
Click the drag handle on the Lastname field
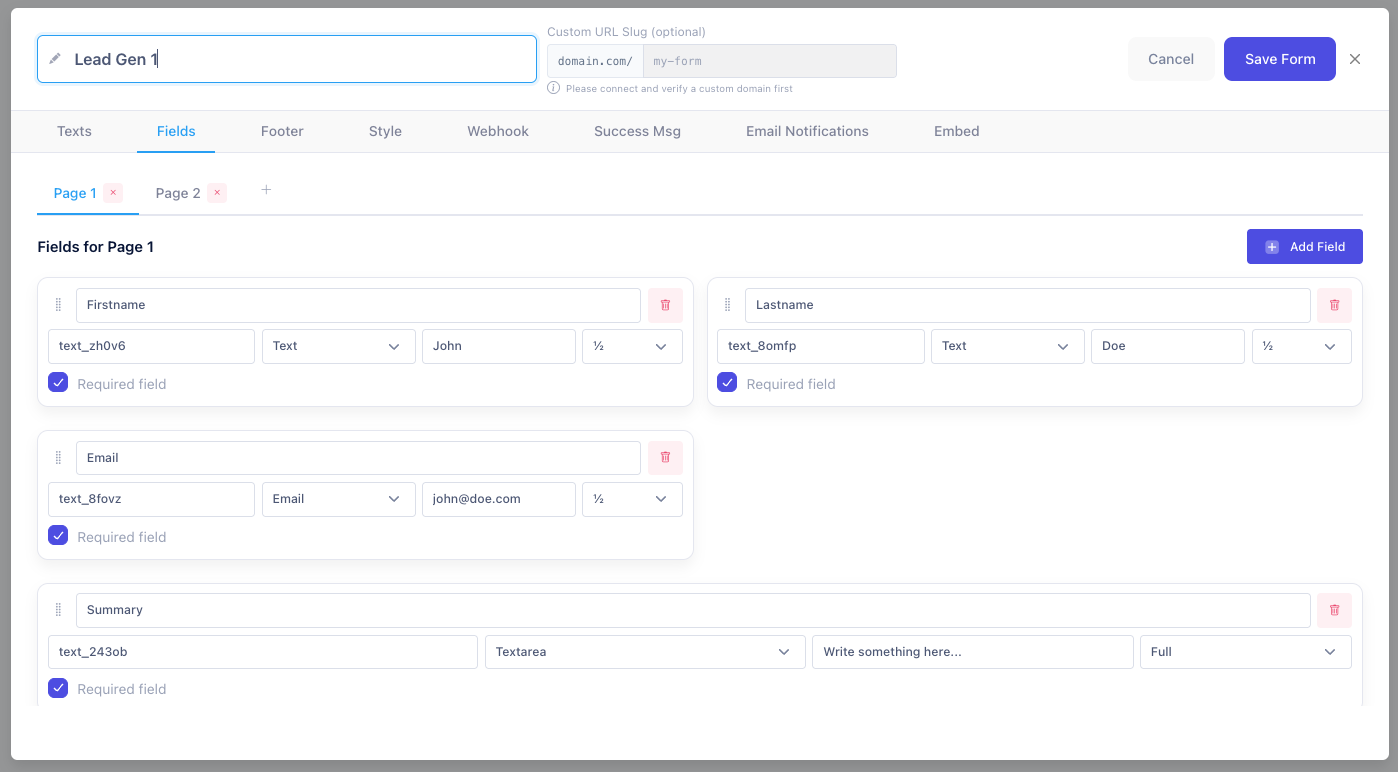[x=727, y=304]
